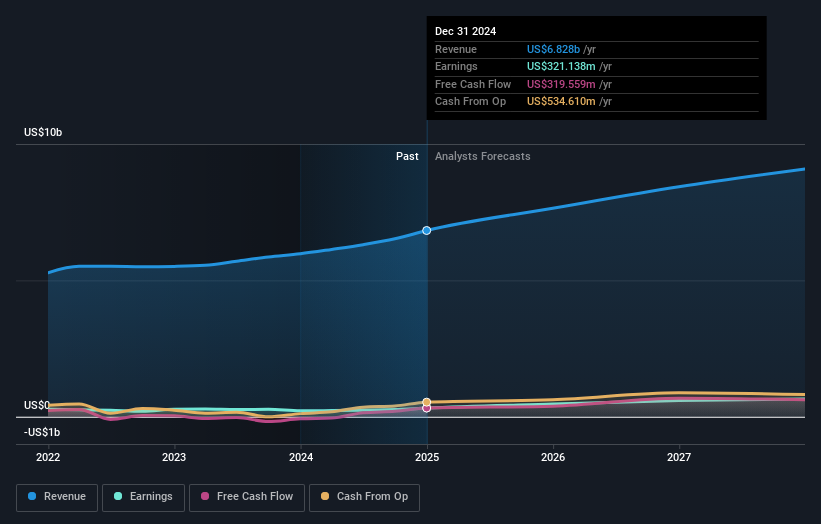Screen dimensions: 821x524
Task: Click the 2027 x-axis label
Action: [679, 457]
